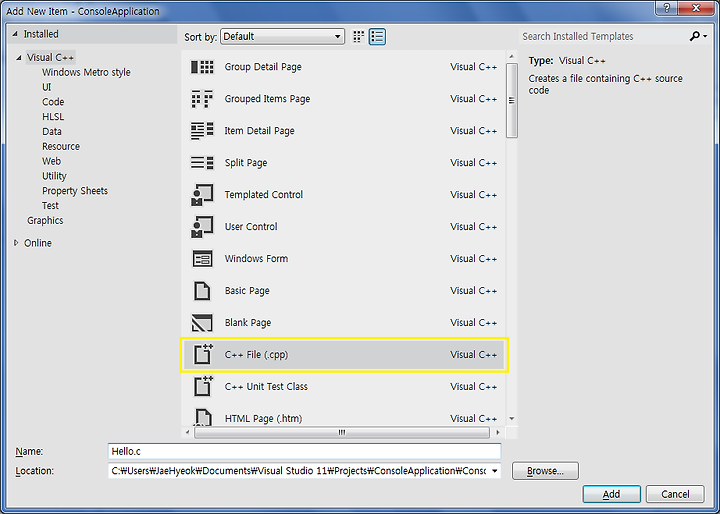The width and height of the screenshot is (720, 514).
Task: Select the Utility category
Action: 54,176
